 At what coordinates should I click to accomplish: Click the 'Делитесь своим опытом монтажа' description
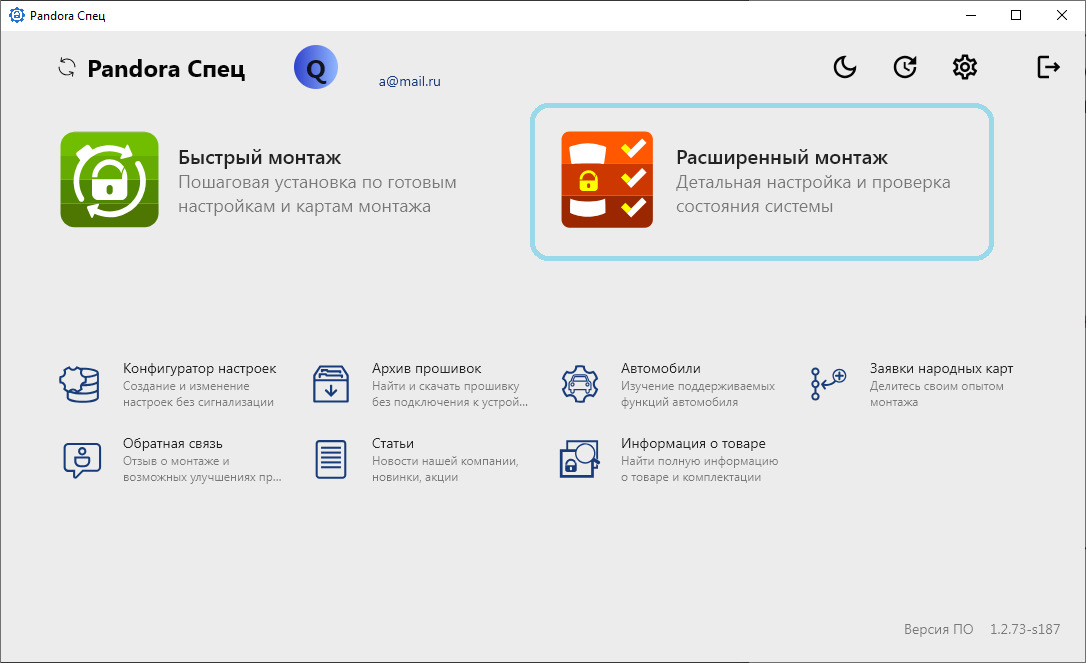click(x=936, y=394)
